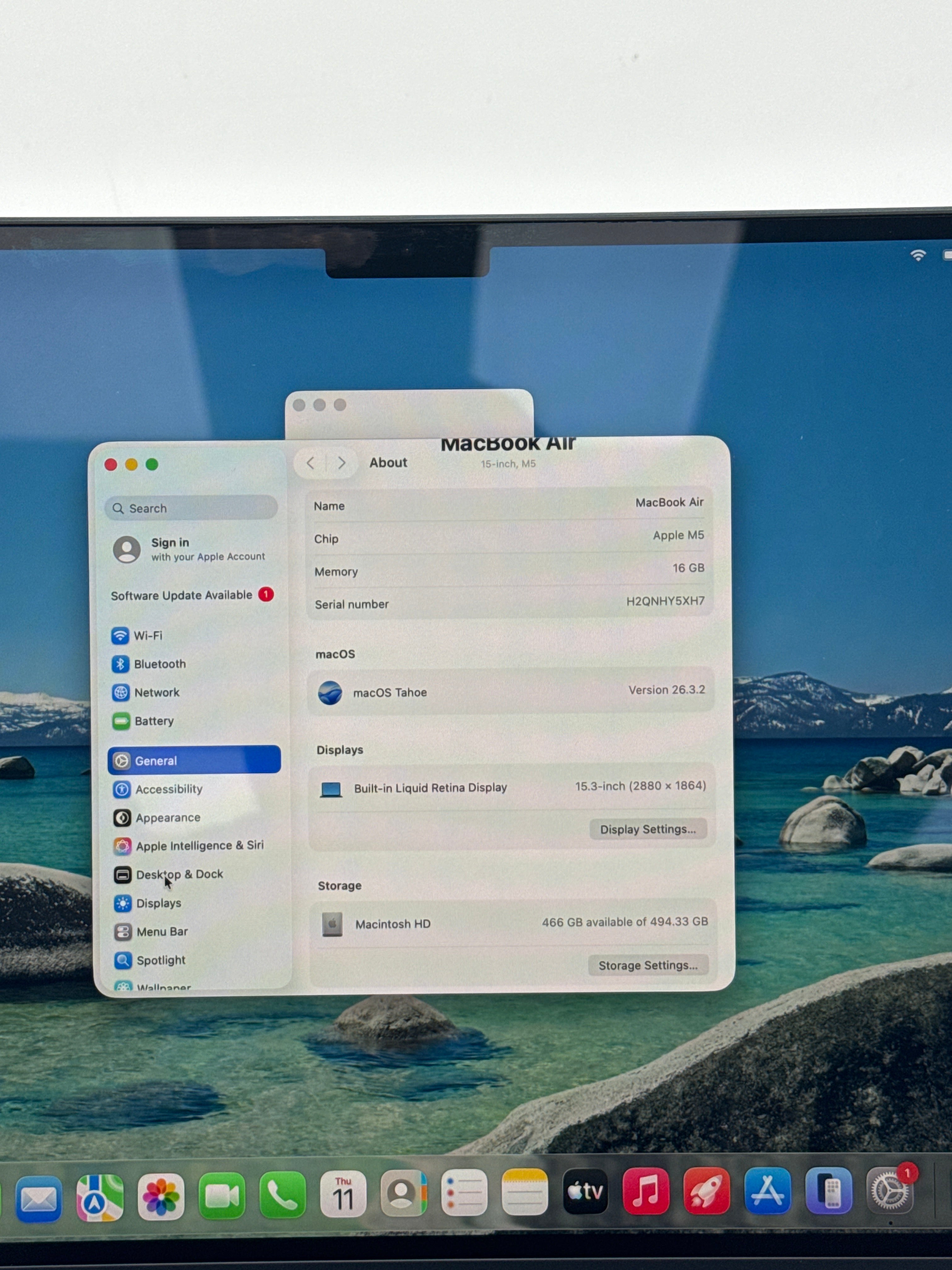The width and height of the screenshot is (952, 1270).
Task: Click the macOS Tahoe icon
Action: 330,693
